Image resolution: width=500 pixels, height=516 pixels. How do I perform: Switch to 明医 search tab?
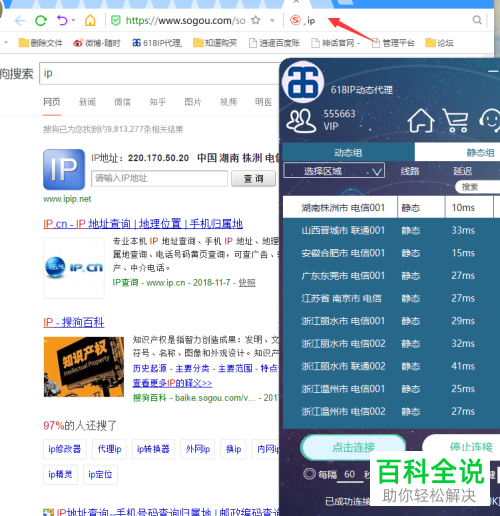pyautogui.click(x=263, y=102)
